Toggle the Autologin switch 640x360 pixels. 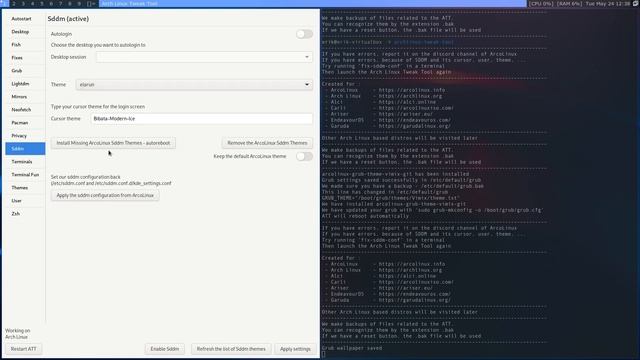click(x=304, y=34)
